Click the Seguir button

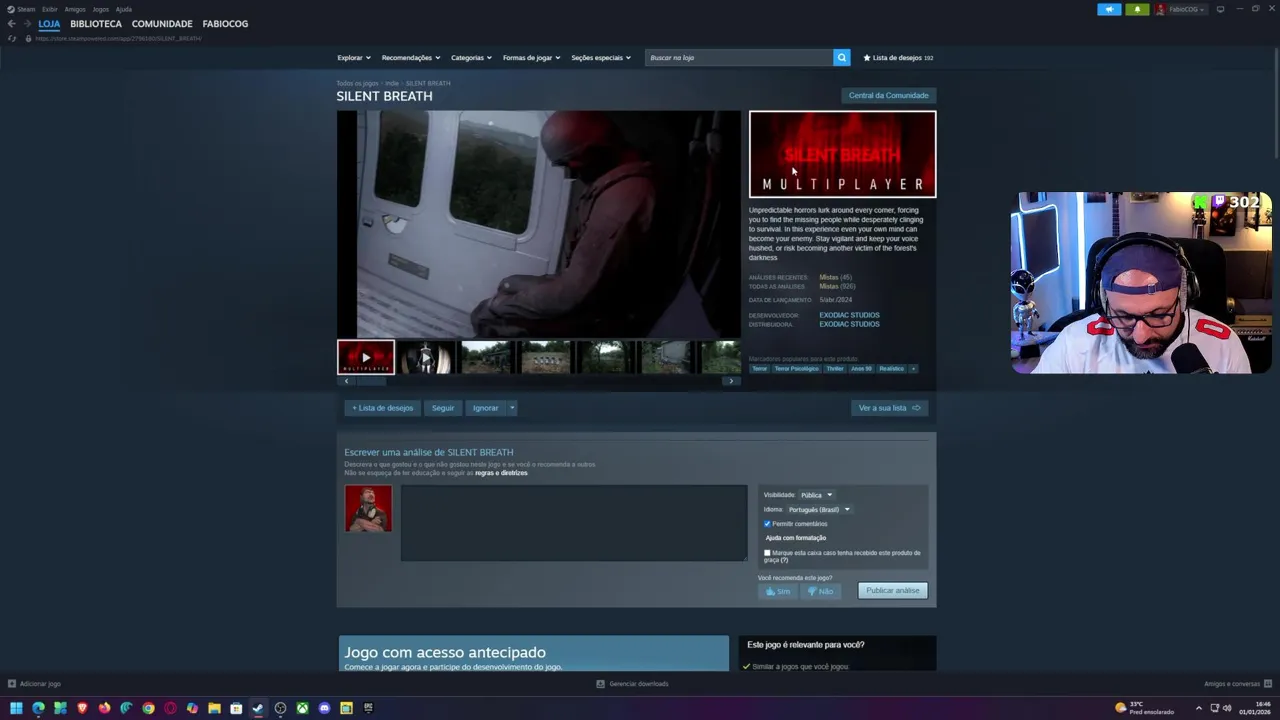point(443,408)
